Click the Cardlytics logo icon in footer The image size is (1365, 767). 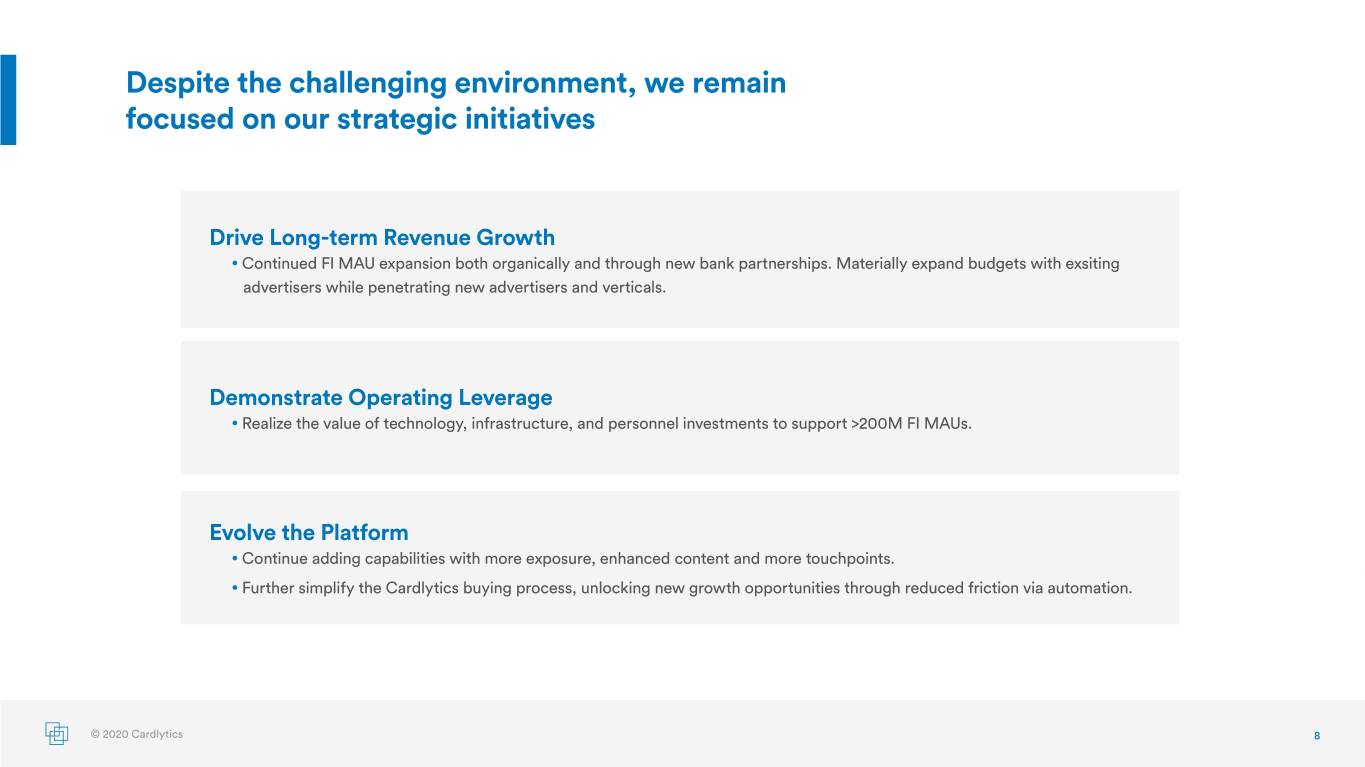pyautogui.click(x=57, y=733)
